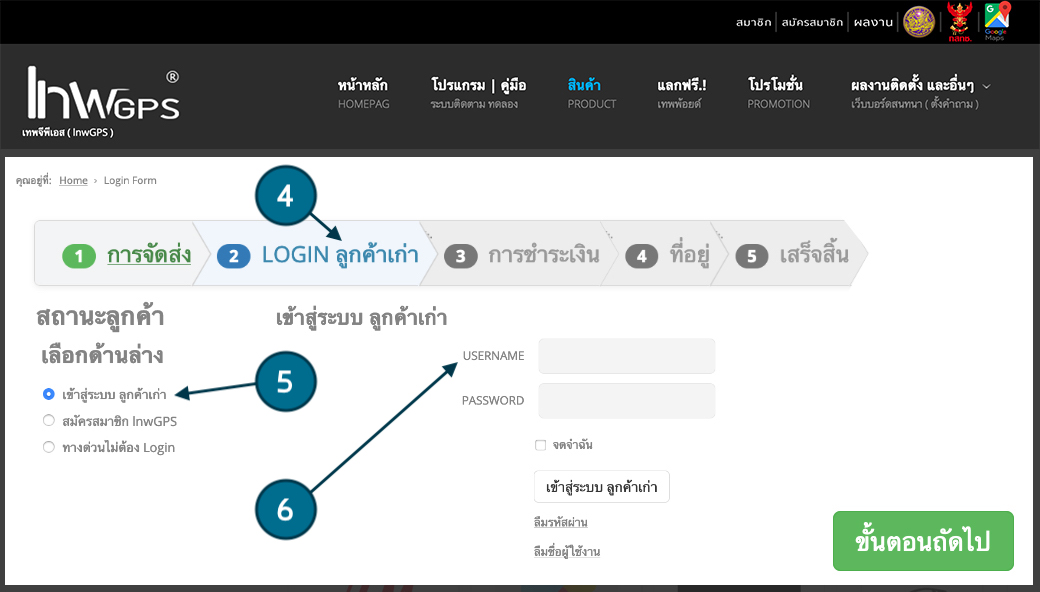Click the red Garuda emblem icon

click(959, 21)
